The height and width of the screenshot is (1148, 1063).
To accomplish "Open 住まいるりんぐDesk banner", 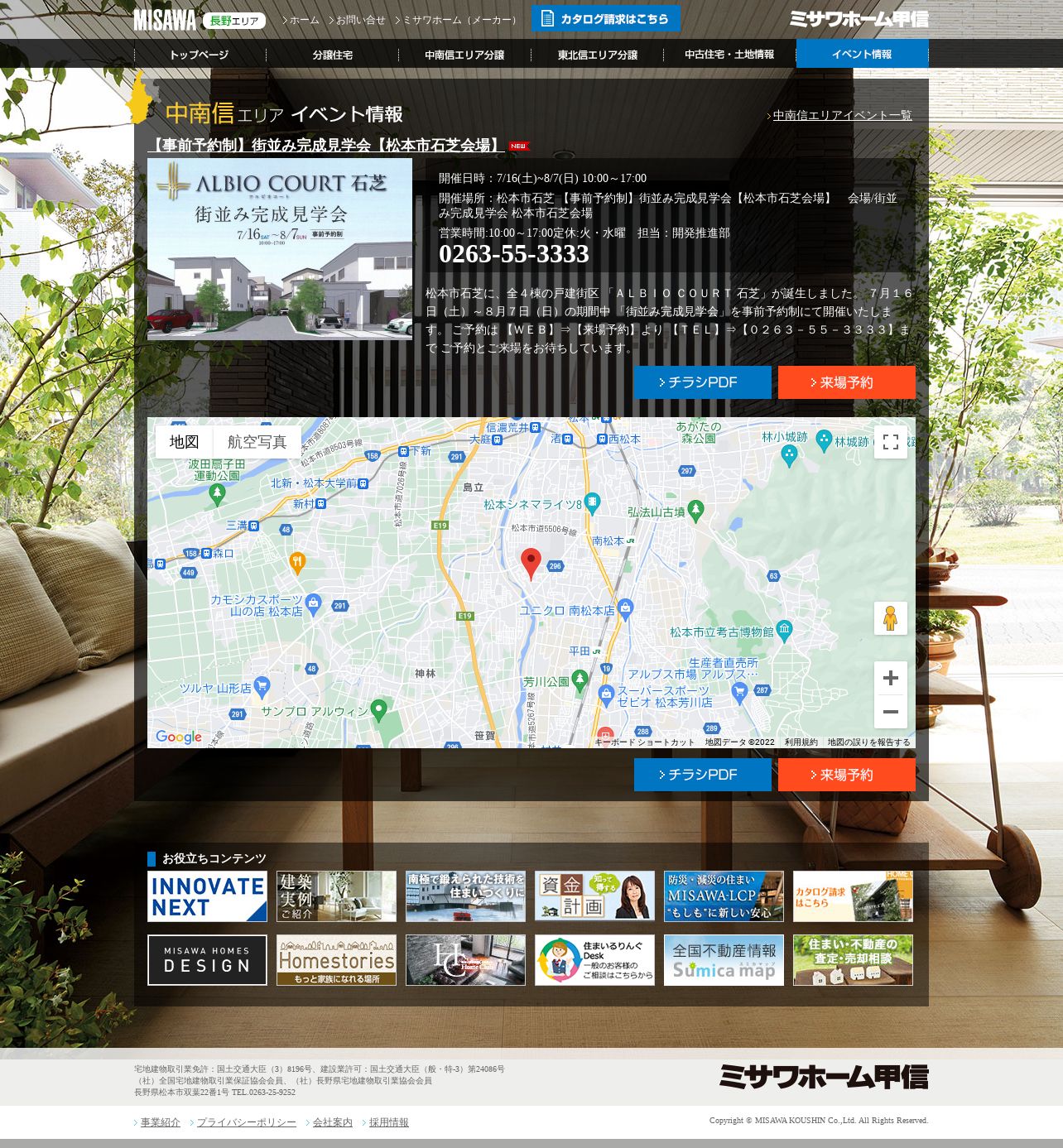I will pos(594,960).
